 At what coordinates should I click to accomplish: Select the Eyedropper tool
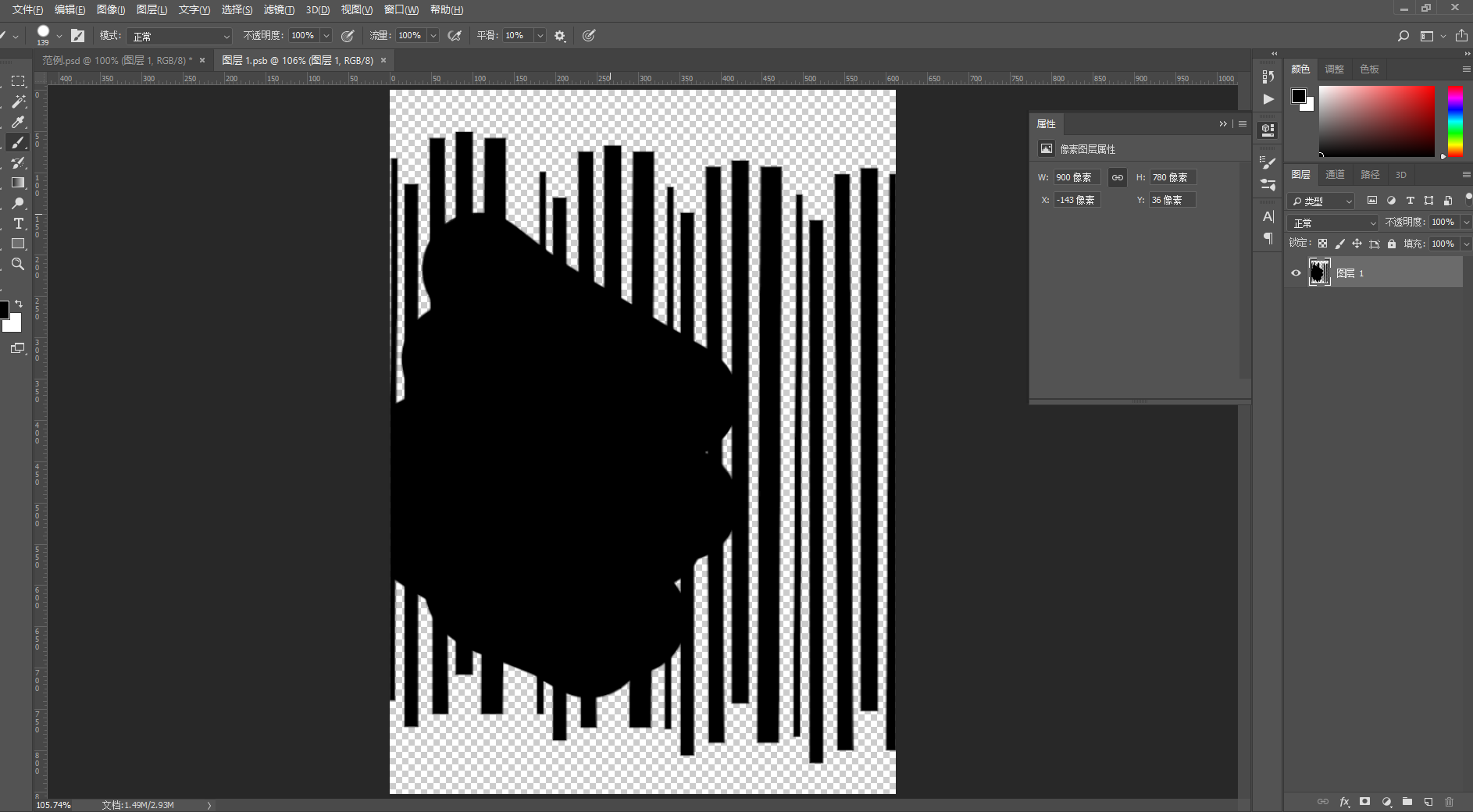coord(18,122)
